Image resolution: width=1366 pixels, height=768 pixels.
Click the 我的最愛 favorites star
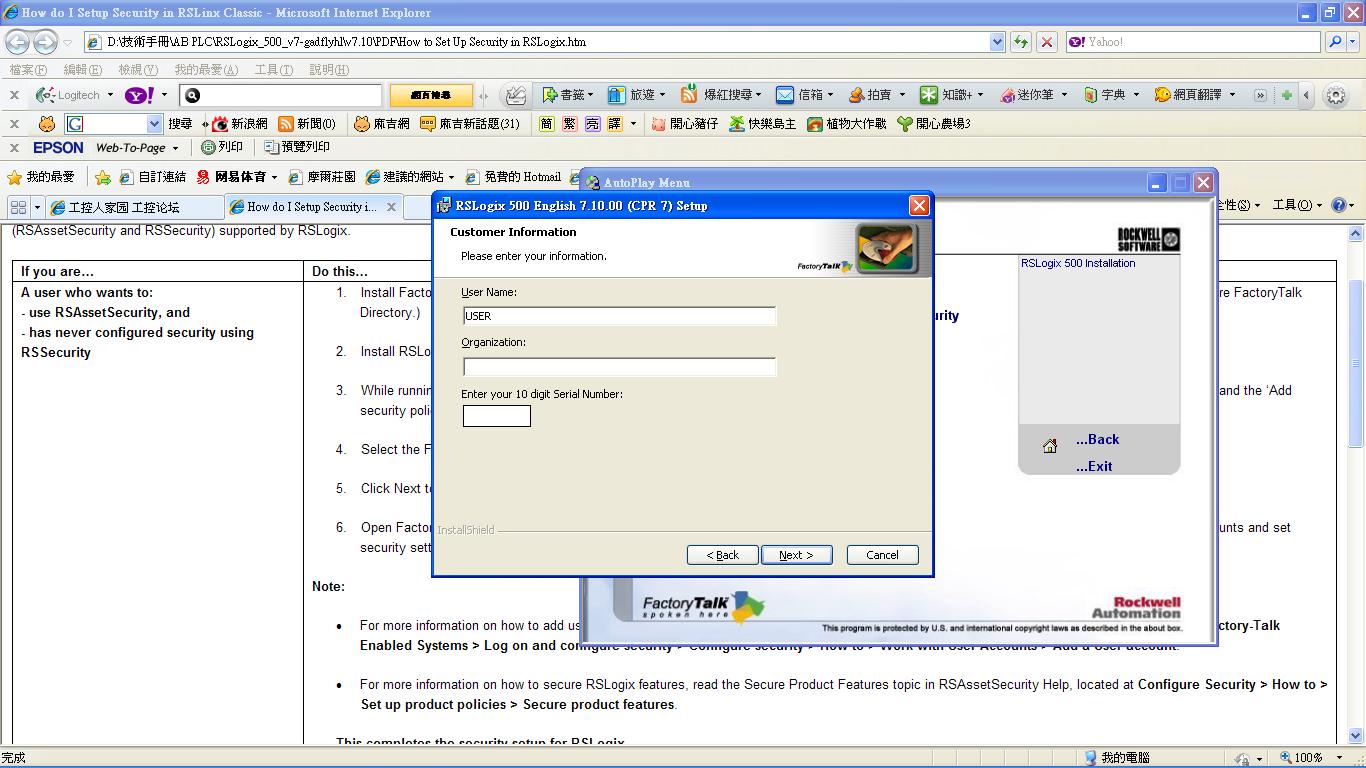point(14,177)
